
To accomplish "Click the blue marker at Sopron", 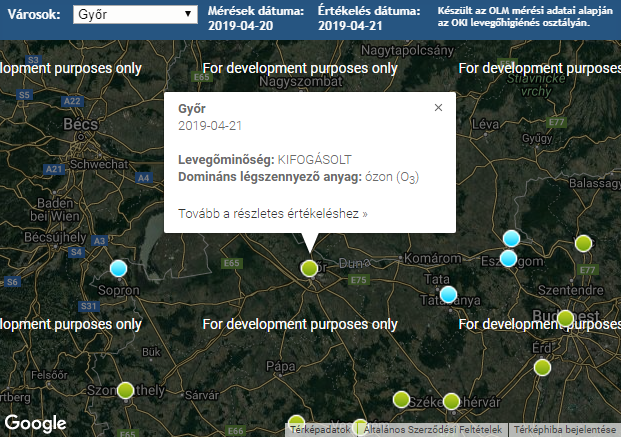I will (119, 268).
